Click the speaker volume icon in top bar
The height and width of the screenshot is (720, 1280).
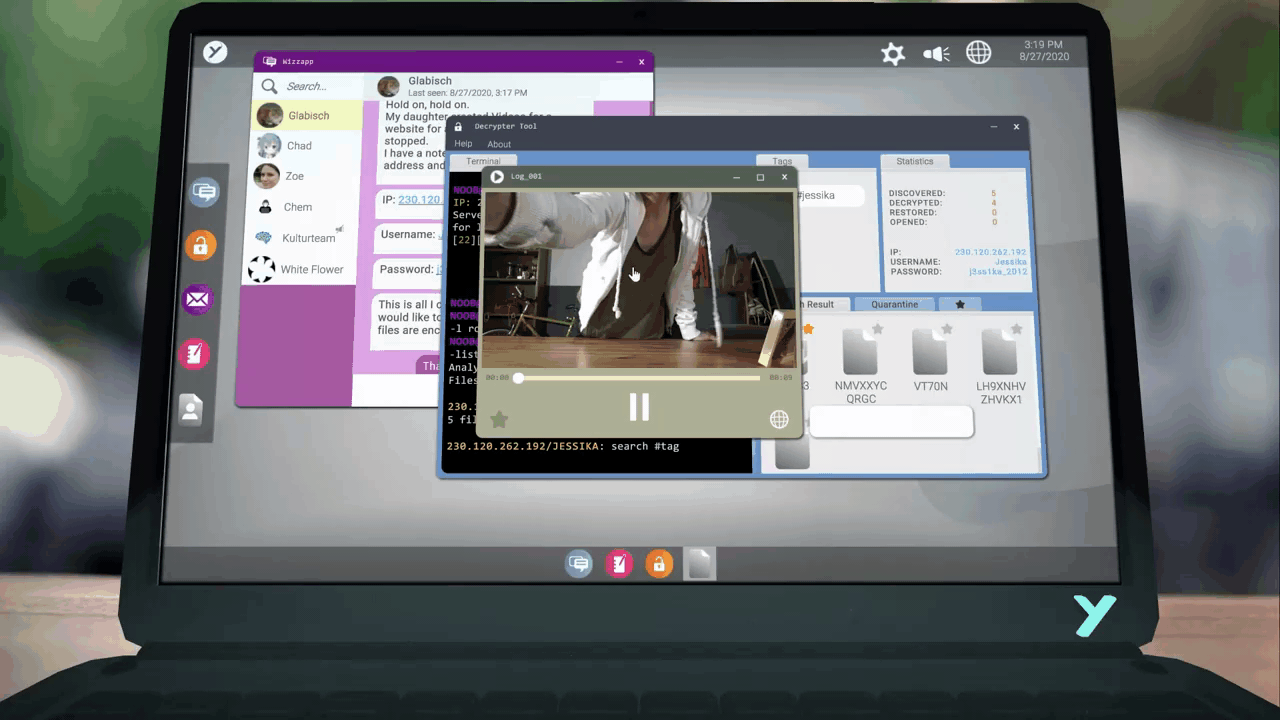point(936,54)
